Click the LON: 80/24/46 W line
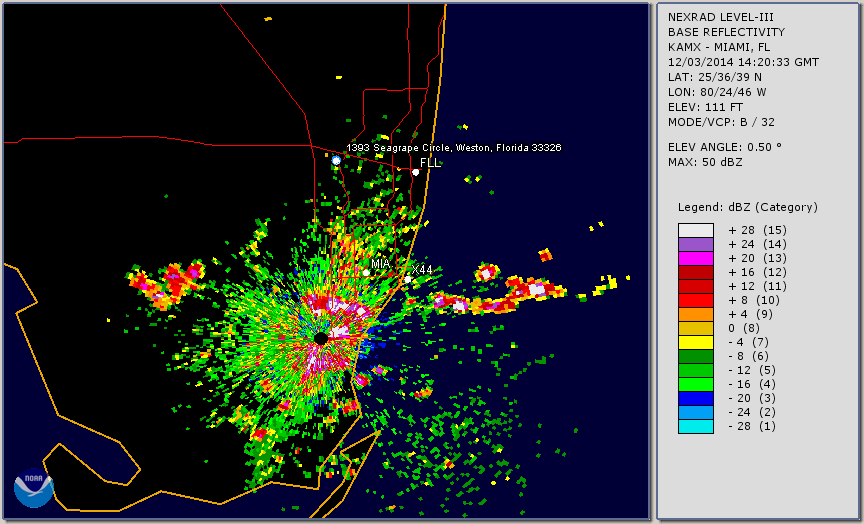The width and height of the screenshot is (864, 524). (x=717, y=92)
